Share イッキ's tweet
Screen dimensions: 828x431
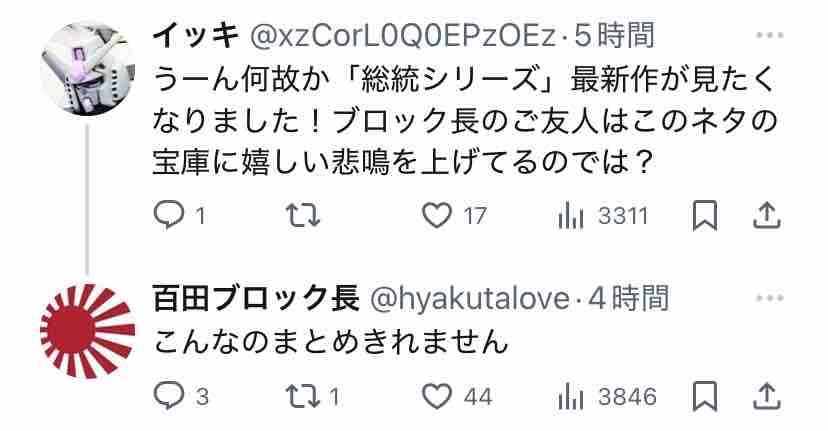(766, 216)
